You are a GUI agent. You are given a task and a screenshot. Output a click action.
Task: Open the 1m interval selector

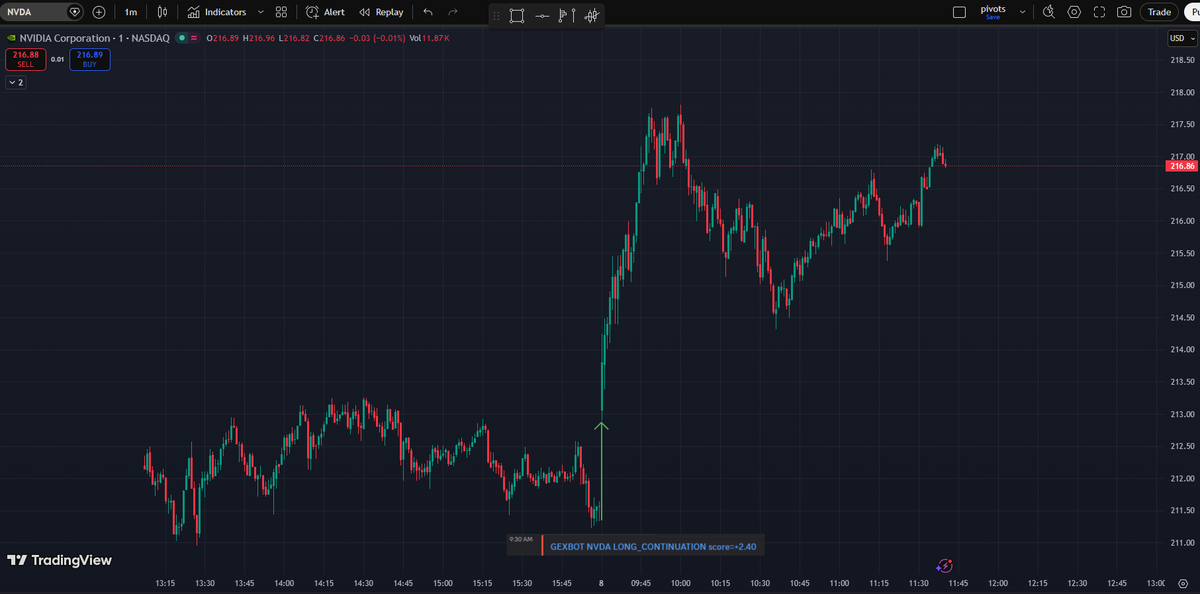[131, 12]
